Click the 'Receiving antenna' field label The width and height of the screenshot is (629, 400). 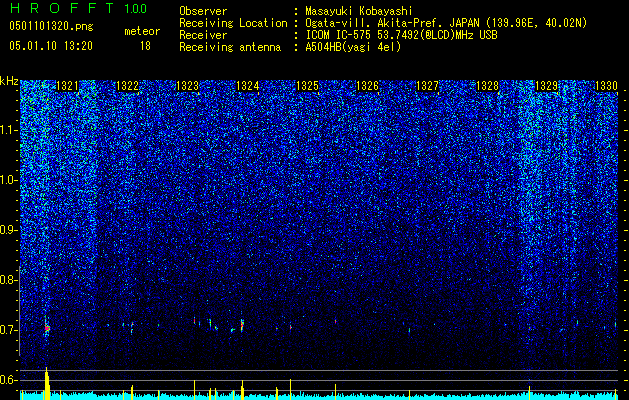coord(230,47)
